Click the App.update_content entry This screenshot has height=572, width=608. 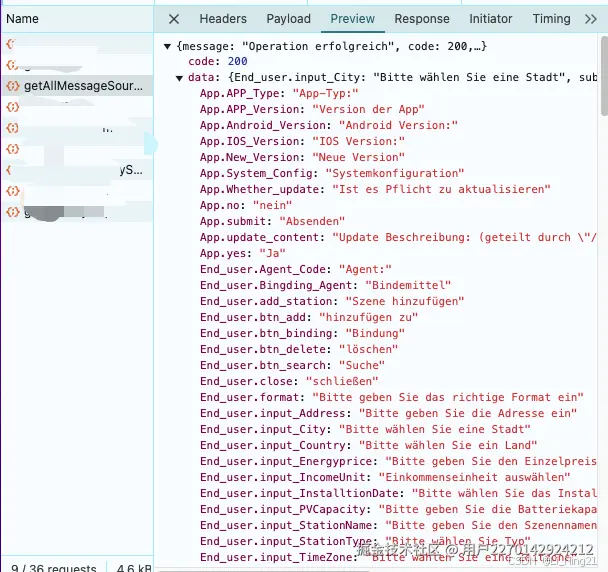(x=398, y=237)
